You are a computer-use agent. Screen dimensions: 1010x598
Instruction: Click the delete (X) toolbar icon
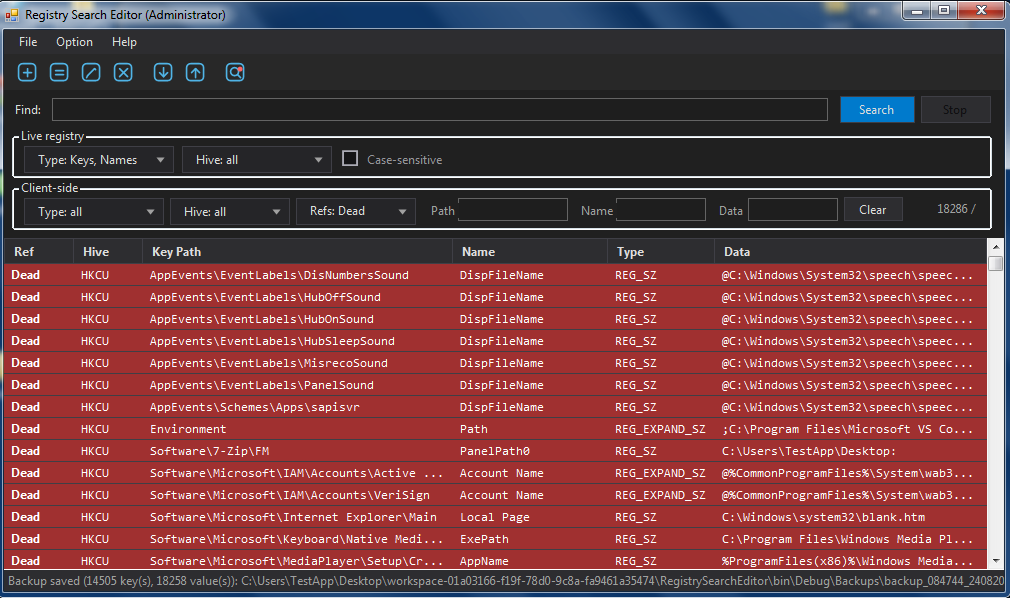tap(123, 72)
